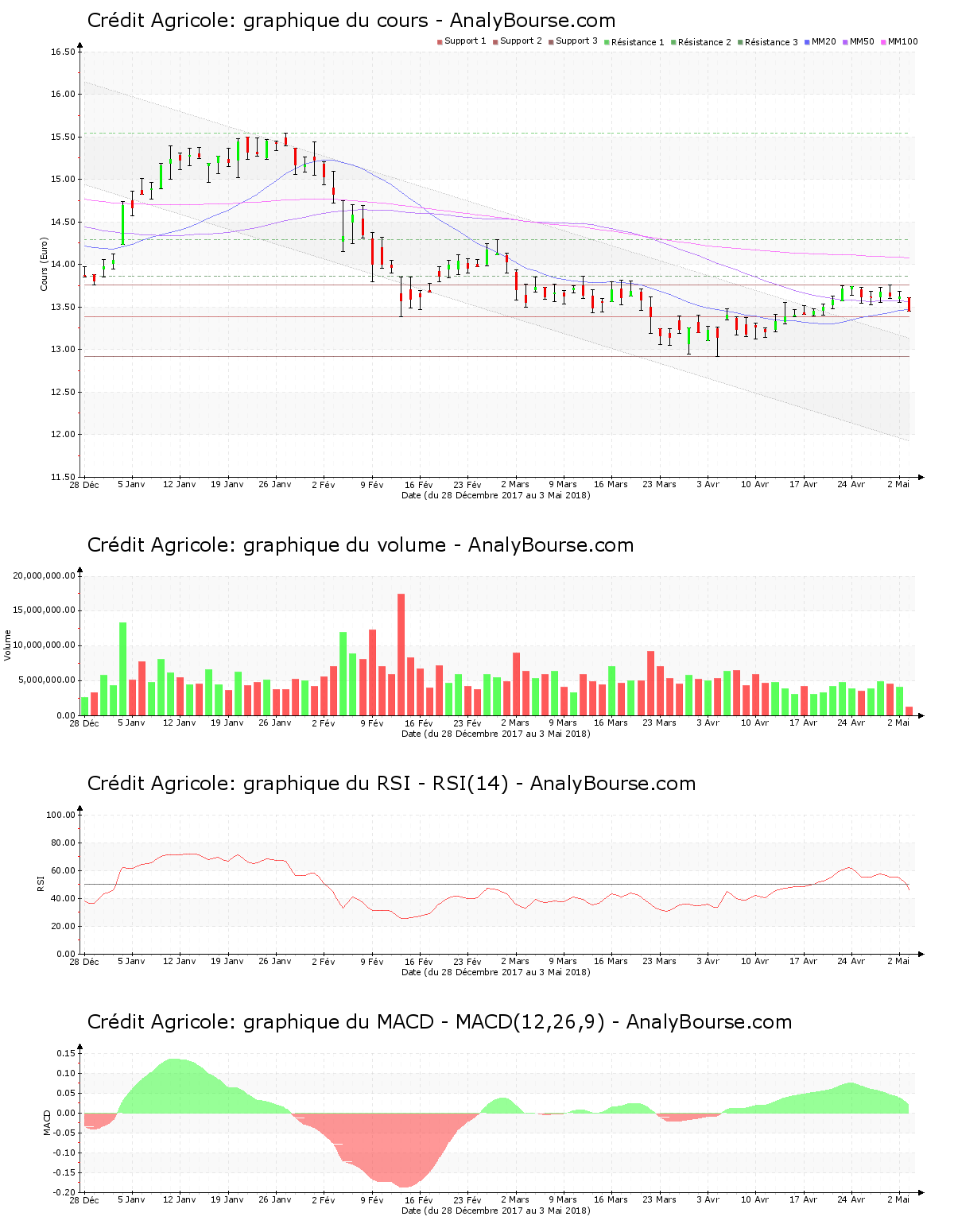Click the last red candlestick on price chart
Viewport: 954px width, 1232px height.
tap(909, 304)
